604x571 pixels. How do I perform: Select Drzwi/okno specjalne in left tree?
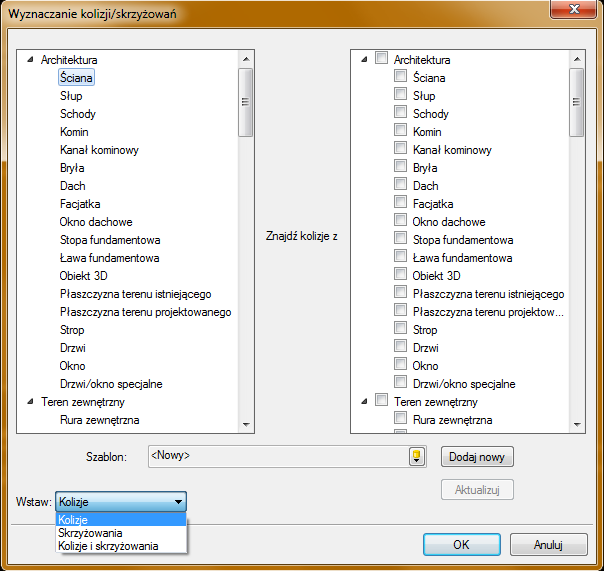point(111,384)
